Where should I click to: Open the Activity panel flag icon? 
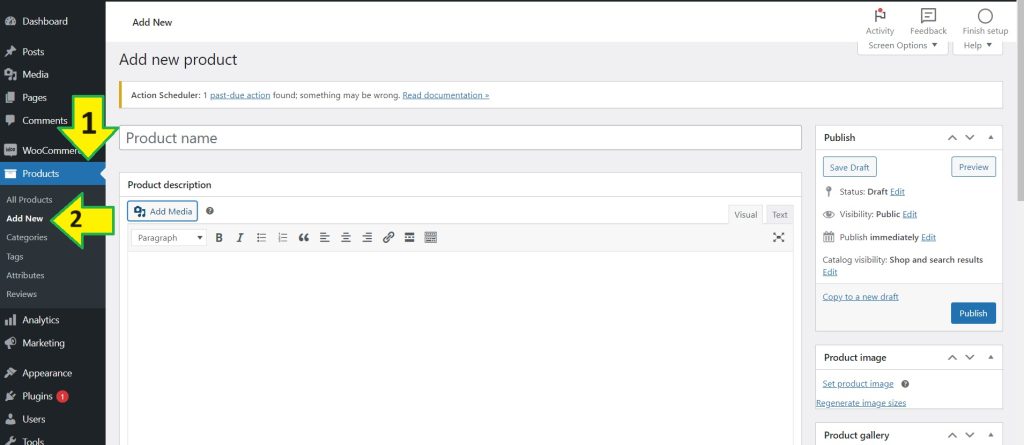[880, 16]
